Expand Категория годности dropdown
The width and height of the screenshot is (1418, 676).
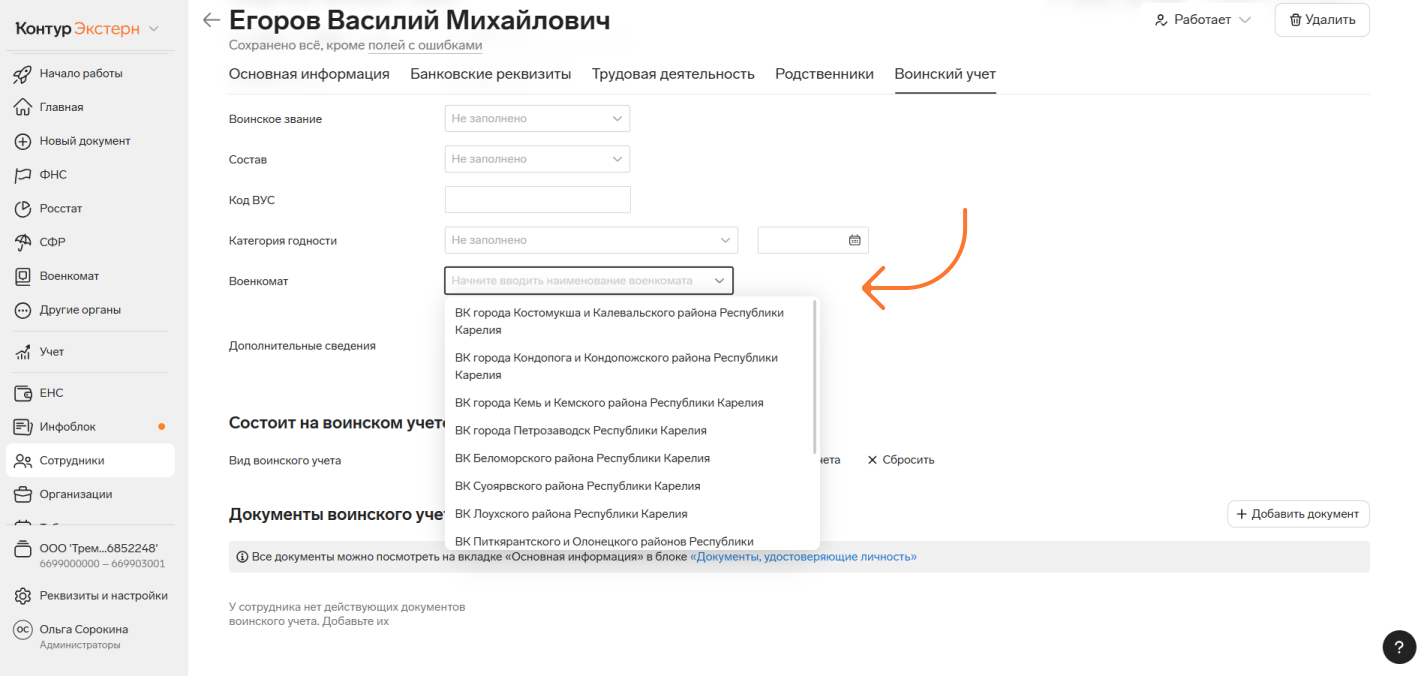tap(590, 240)
